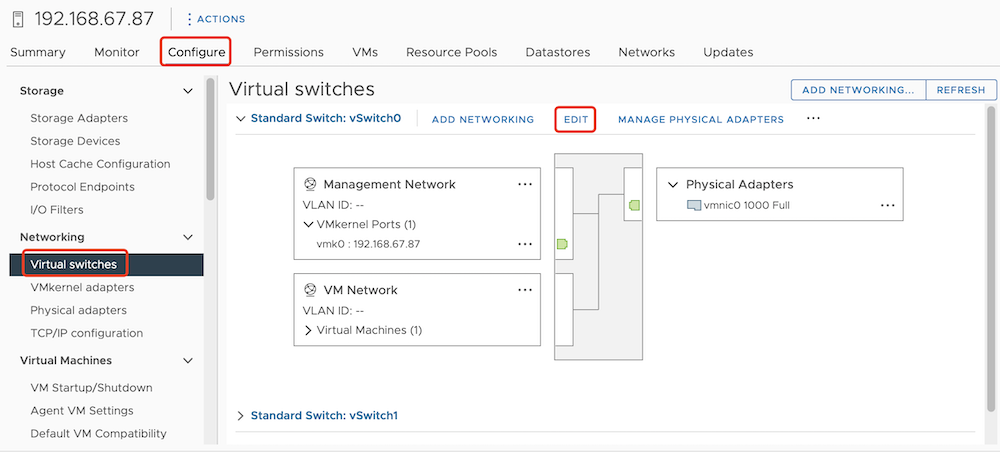
Task: Open the ACTIONS dropdown menu
Action: tap(216, 19)
